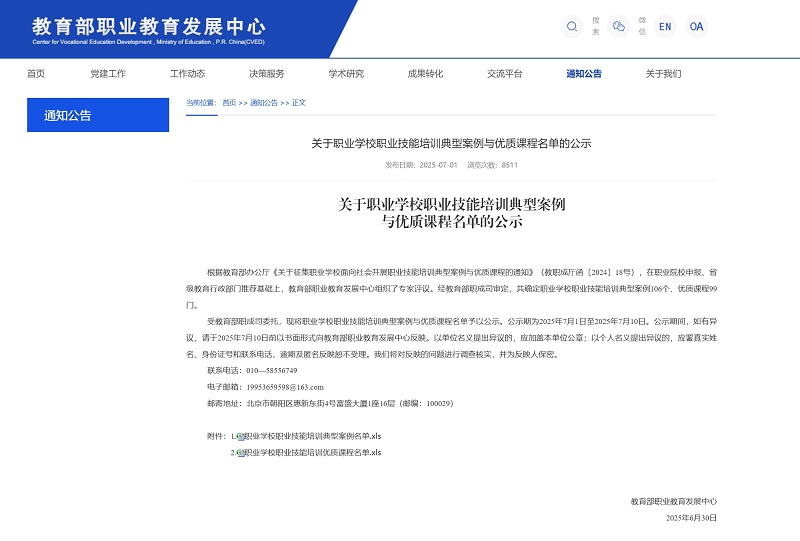This screenshot has width=800, height=541.
Task: Click the 教育部职业教育发展中心 site logo
Action: coord(149,29)
